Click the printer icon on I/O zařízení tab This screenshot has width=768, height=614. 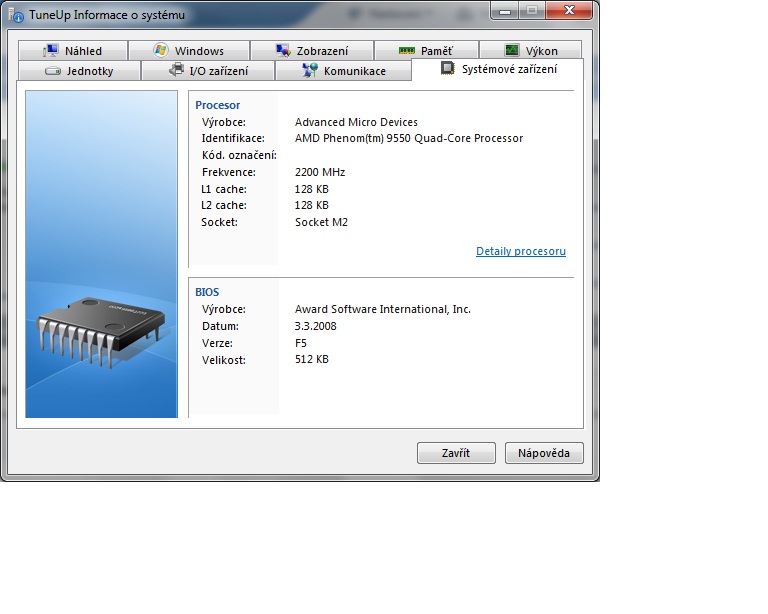(177, 70)
